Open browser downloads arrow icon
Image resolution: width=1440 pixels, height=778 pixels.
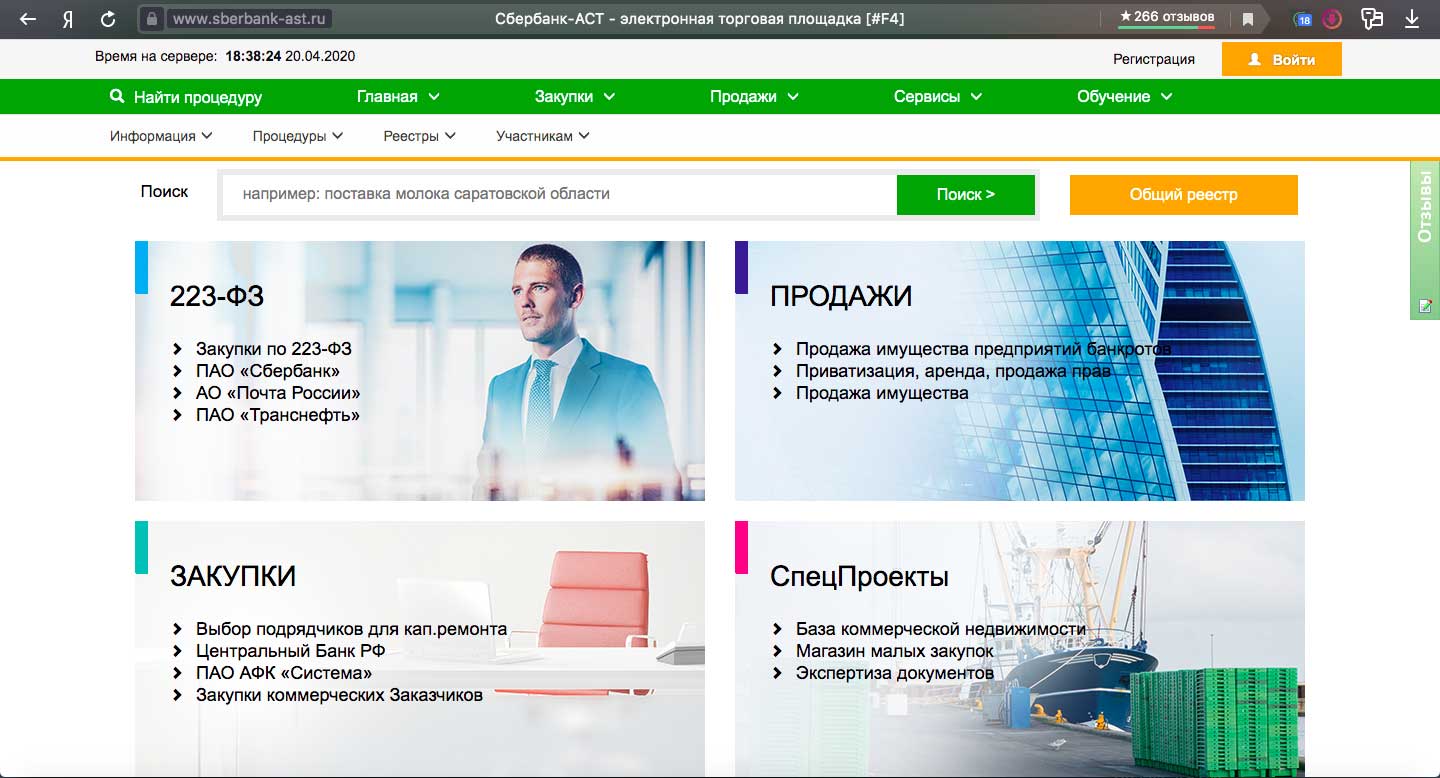1412,18
